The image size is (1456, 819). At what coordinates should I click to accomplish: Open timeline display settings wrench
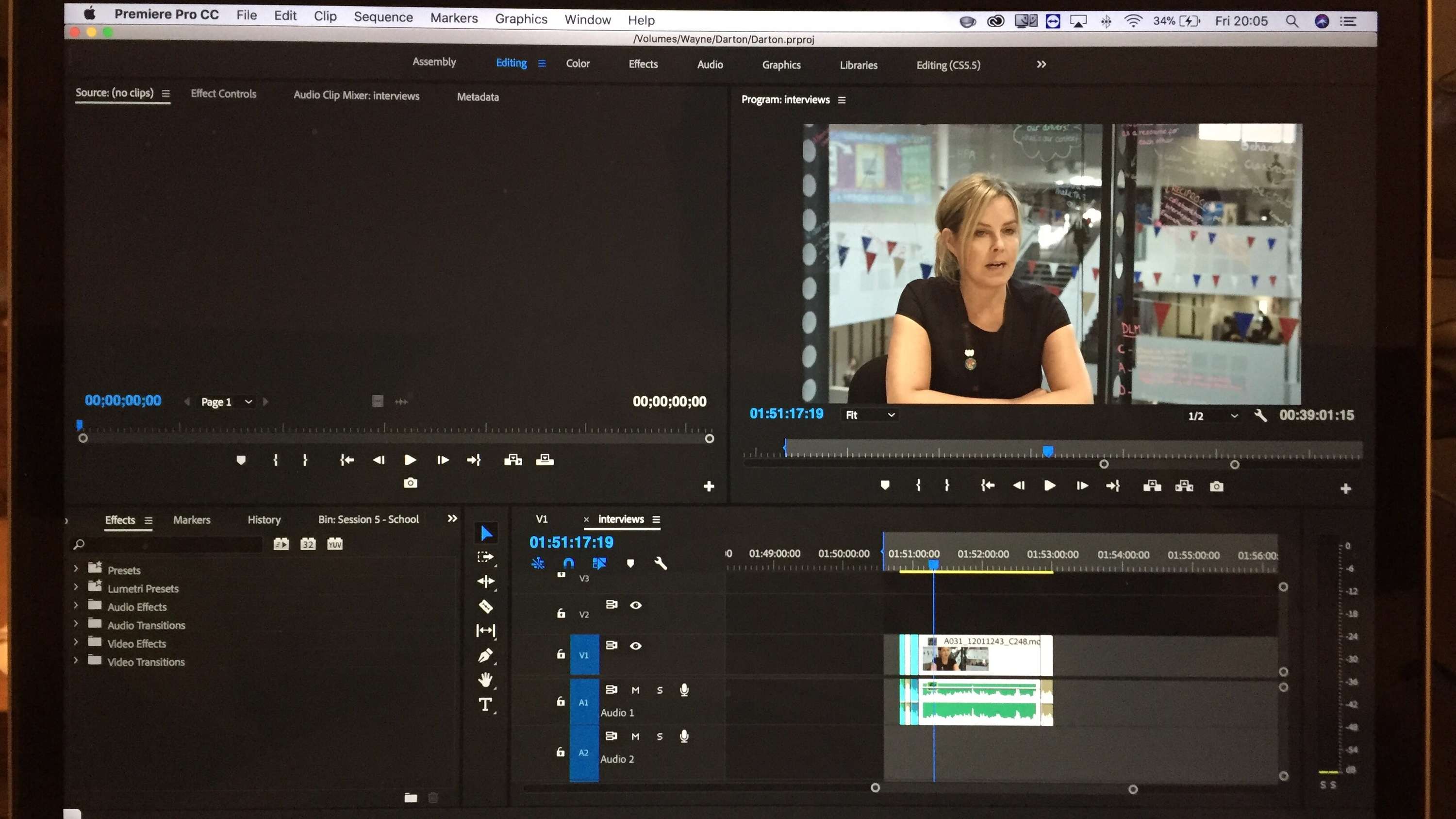(660, 563)
